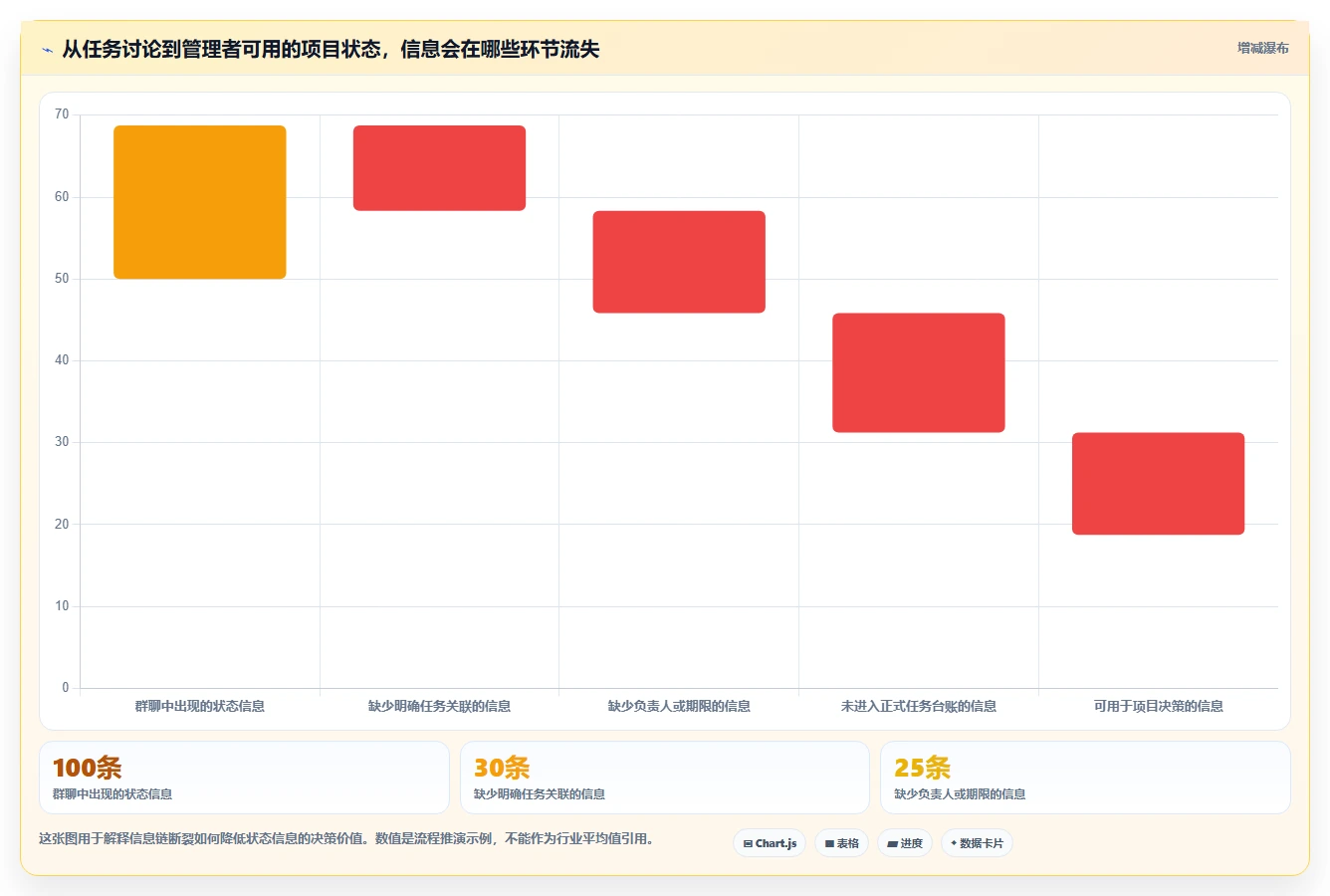This screenshot has width=1330, height=896.
Task: Click the y-axis tick label 70
Action: [62, 114]
